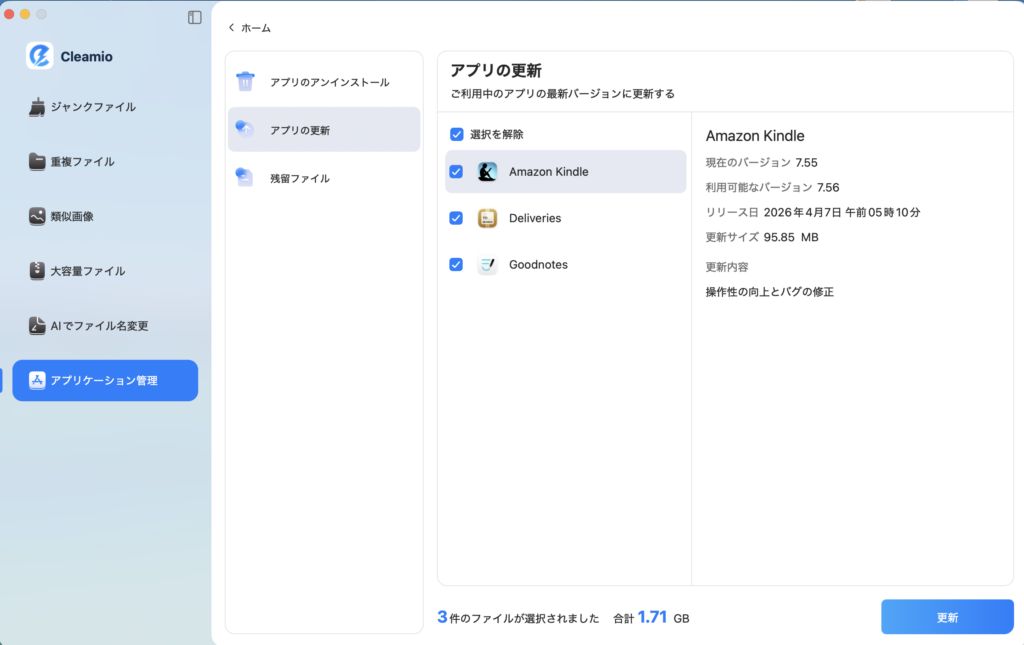Screen dimensions: 1024x645
Task: Click the Amazon Kindle app icon
Action: (x=487, y=171)
